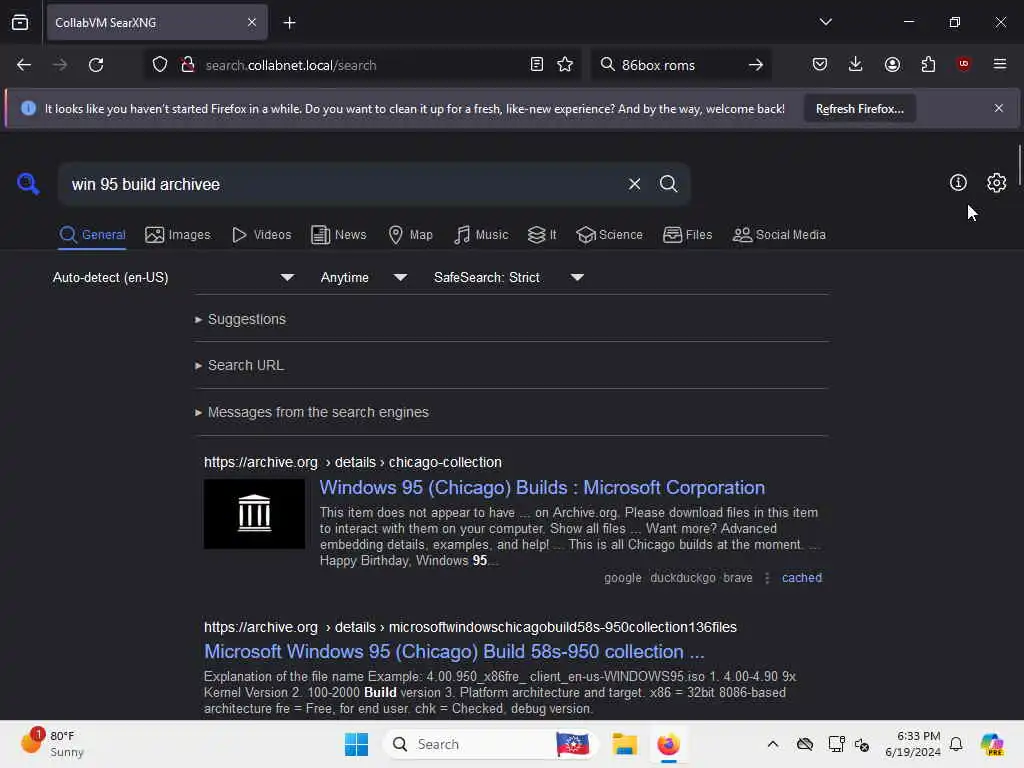Click the archive.org result thumbnail

[254, 514]
